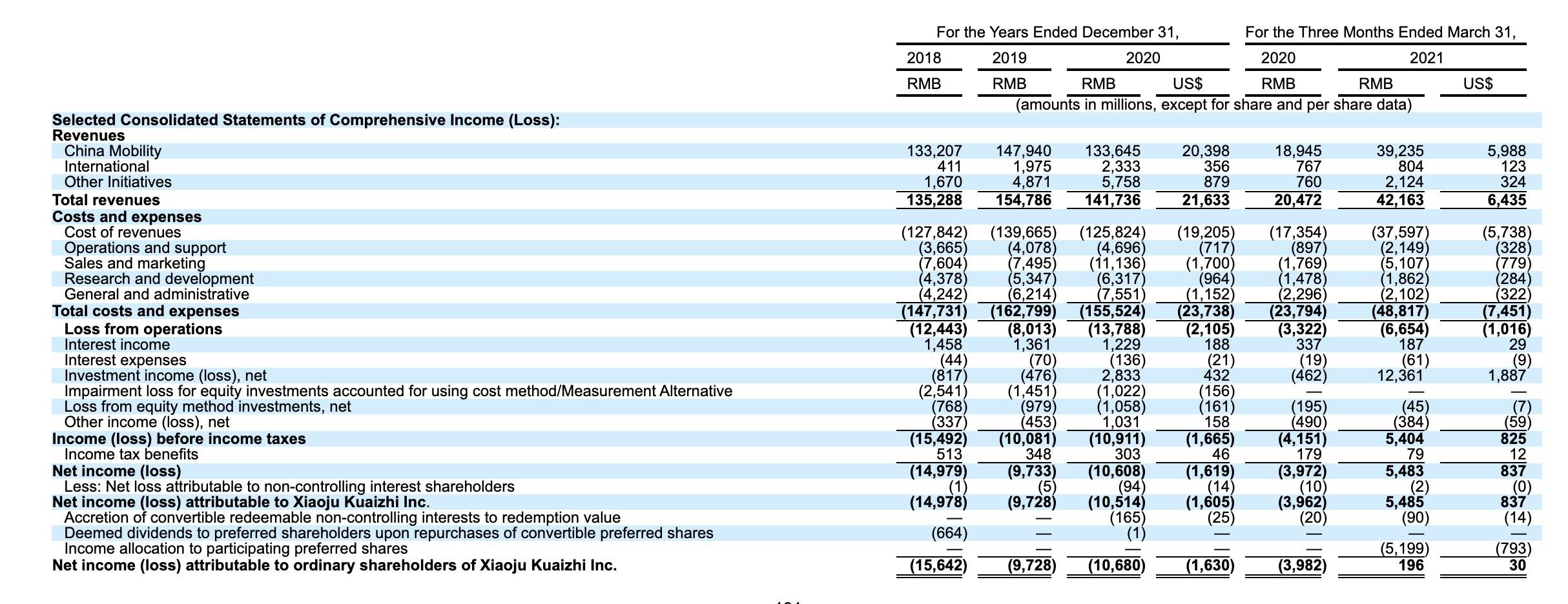The image size is (1568, 604).
Task: Click the "Operations and support" row label
Action: 145,248
